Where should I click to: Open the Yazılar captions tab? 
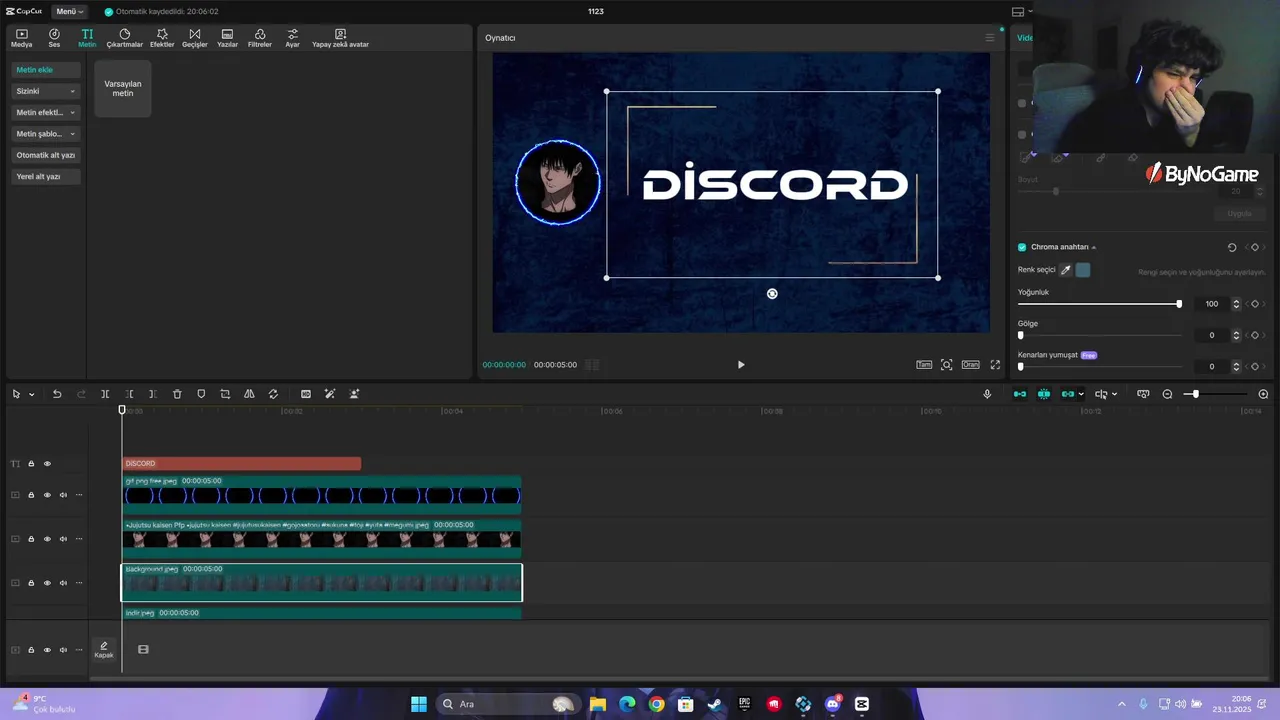pyautogui.click(x=227, y=38)
